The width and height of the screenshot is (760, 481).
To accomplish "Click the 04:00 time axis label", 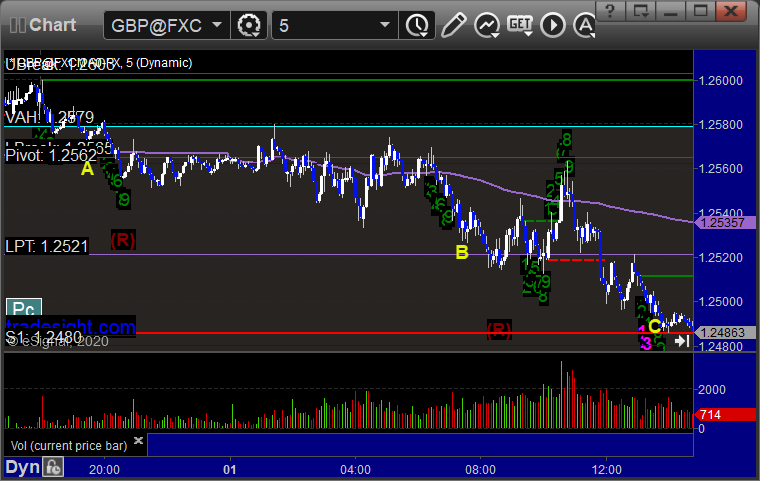I will [x=355, y=469].
